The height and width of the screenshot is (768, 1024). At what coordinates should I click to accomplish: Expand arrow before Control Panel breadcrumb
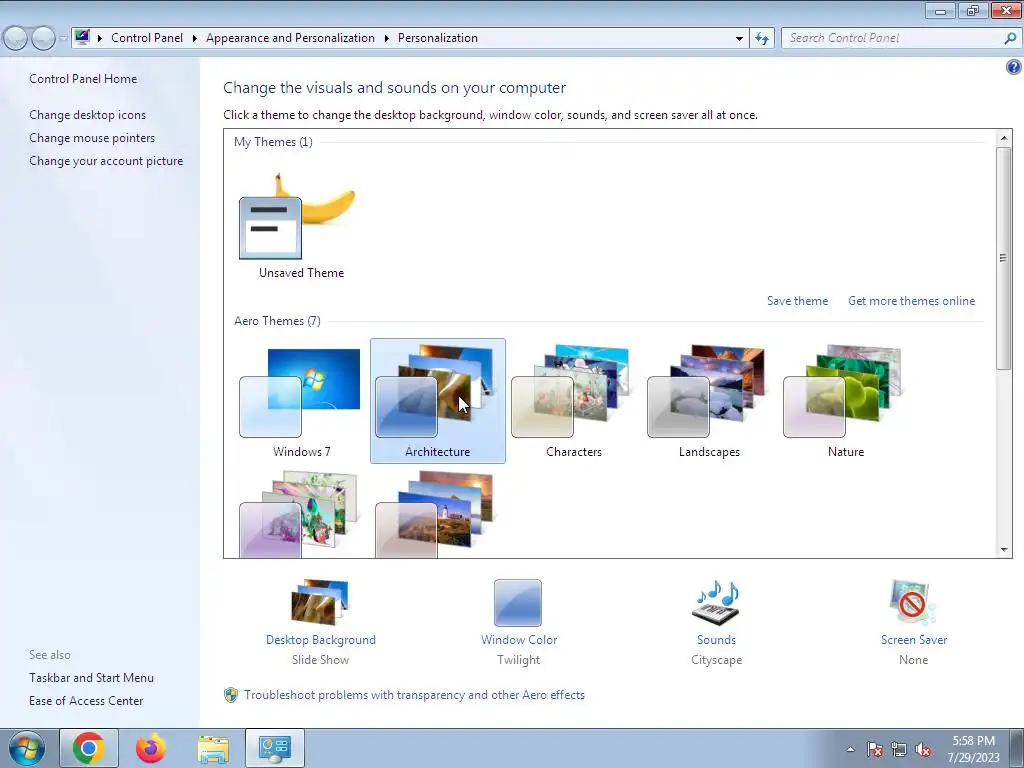pos(100,39)
